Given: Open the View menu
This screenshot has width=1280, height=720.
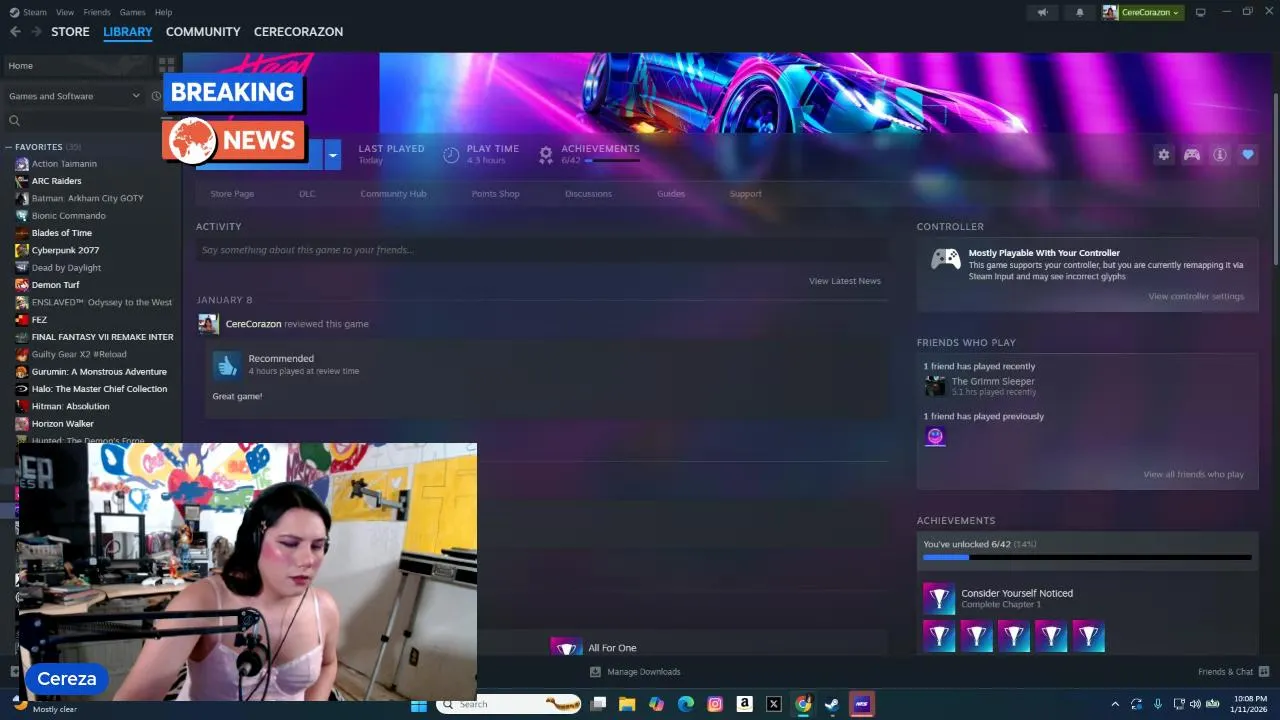Looking at the screenshot, I should coord(65,12).
